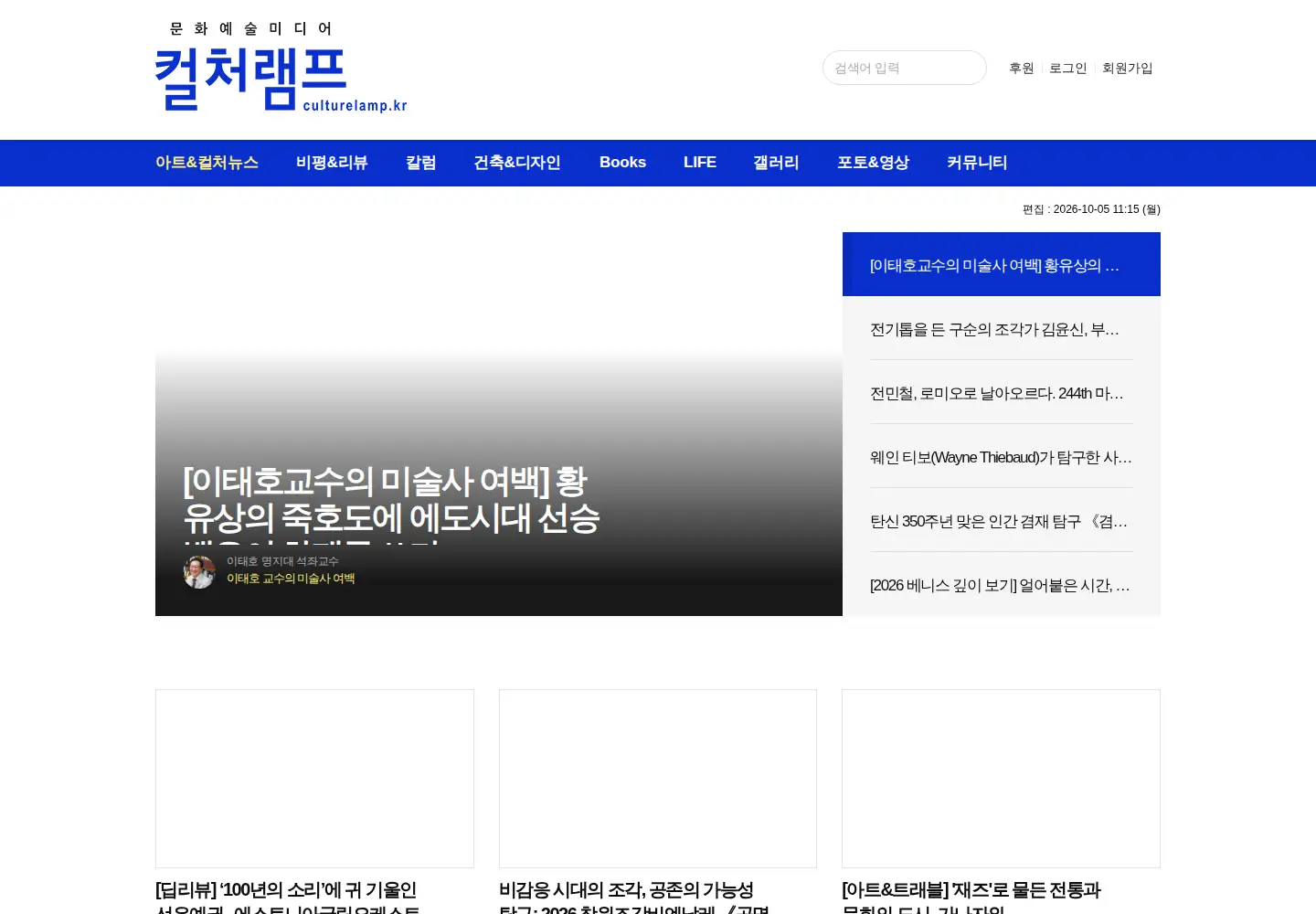Select the highlighted 황유상의 headline in sidebar
This screenshot has width=1316, height=914.
1002,264
